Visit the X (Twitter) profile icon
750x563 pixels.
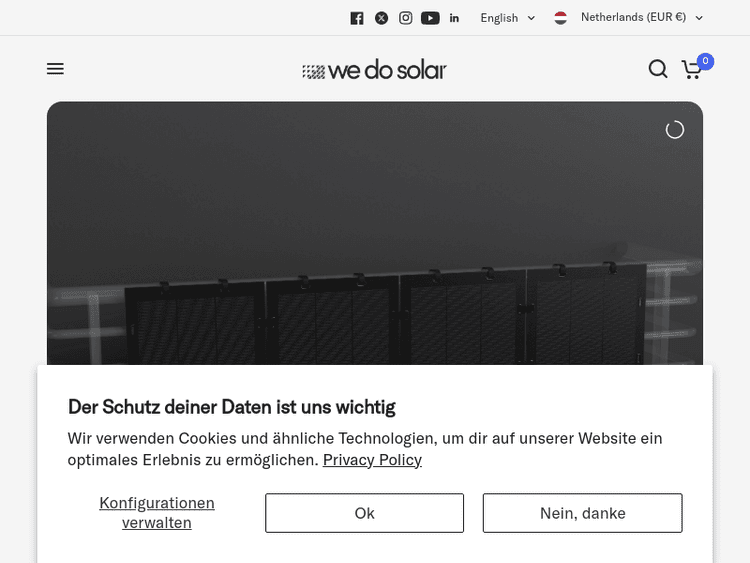[x=381, y=18]
